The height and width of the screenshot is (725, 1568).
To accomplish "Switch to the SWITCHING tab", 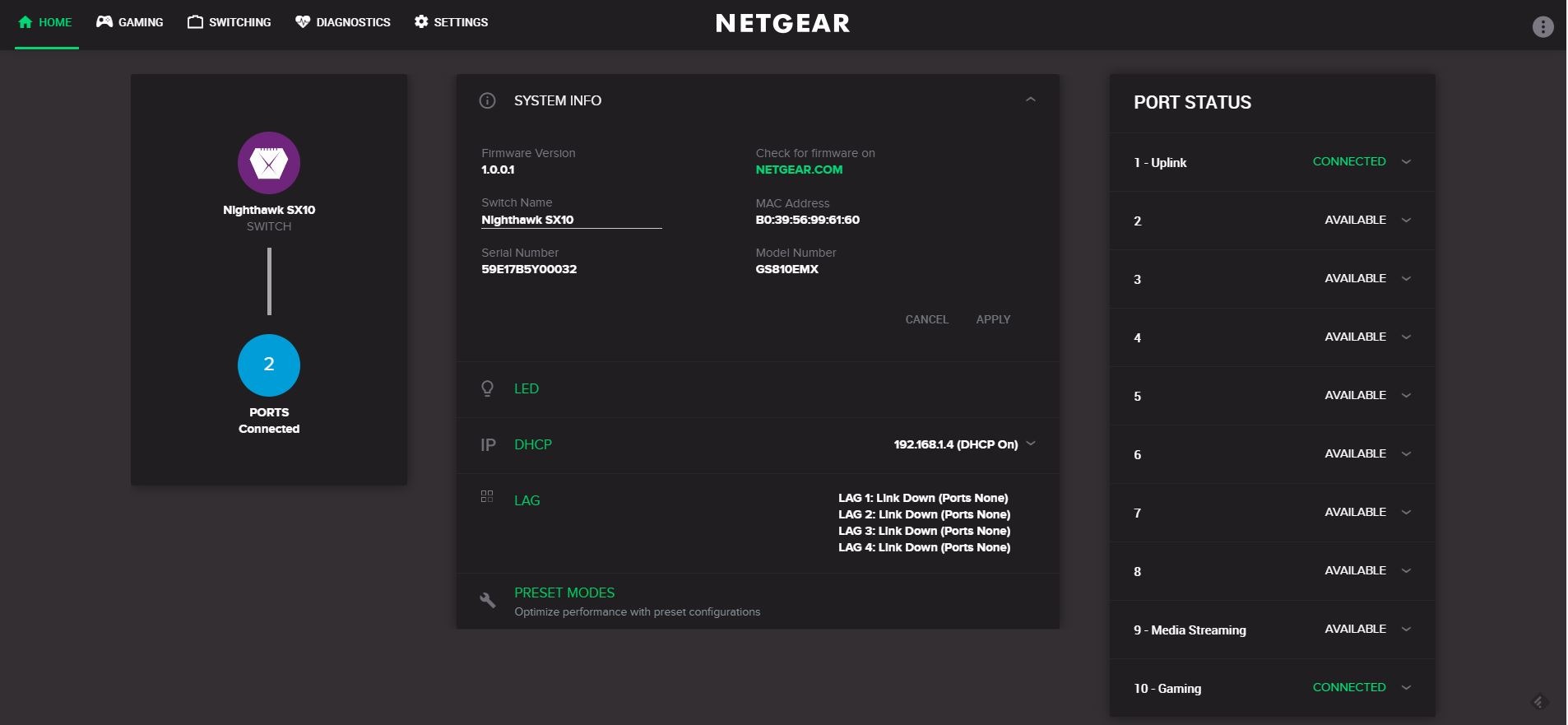I will point(229,23).
